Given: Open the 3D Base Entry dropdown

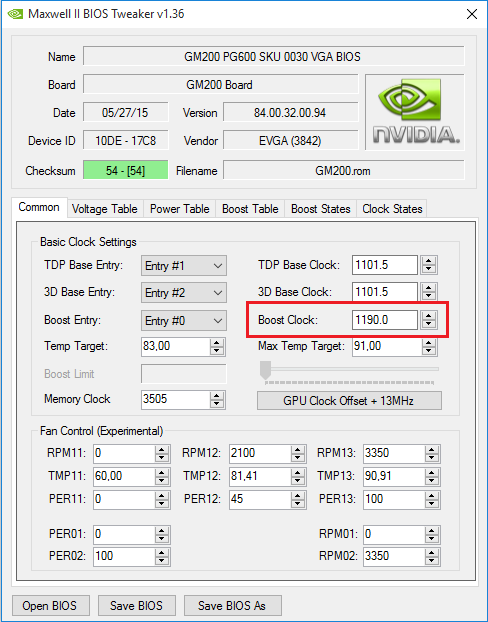Looking at the screenshot, I should 184,293.
